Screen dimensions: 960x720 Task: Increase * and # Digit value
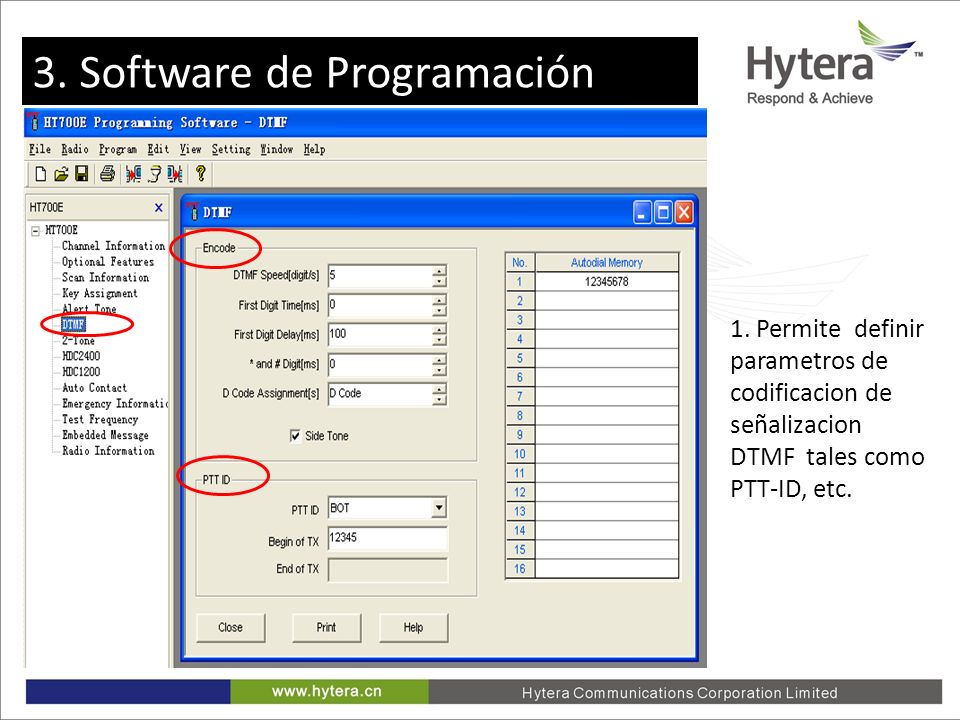click(439, 358)
